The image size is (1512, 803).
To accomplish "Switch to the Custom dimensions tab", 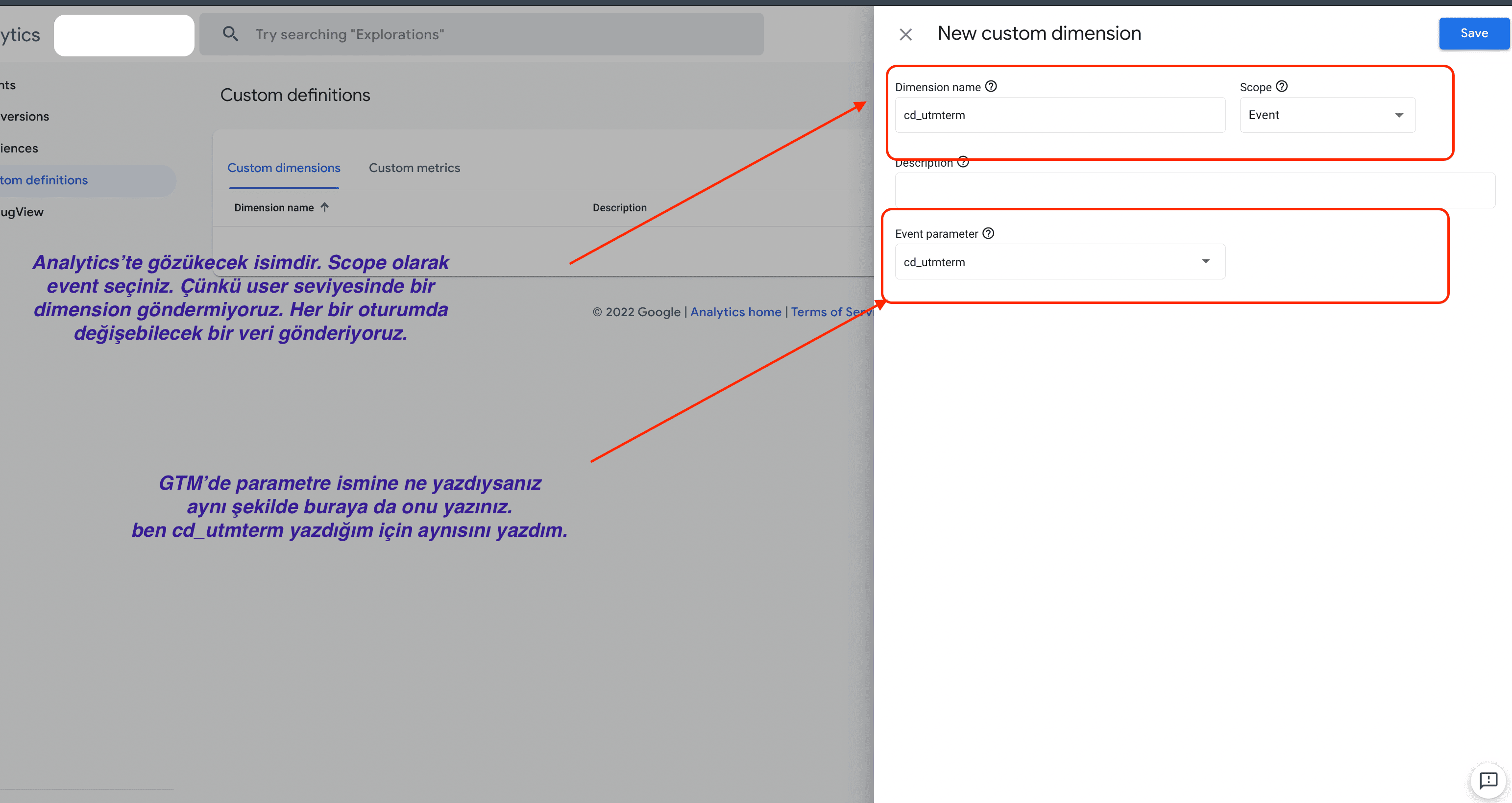I will (284, 168).
